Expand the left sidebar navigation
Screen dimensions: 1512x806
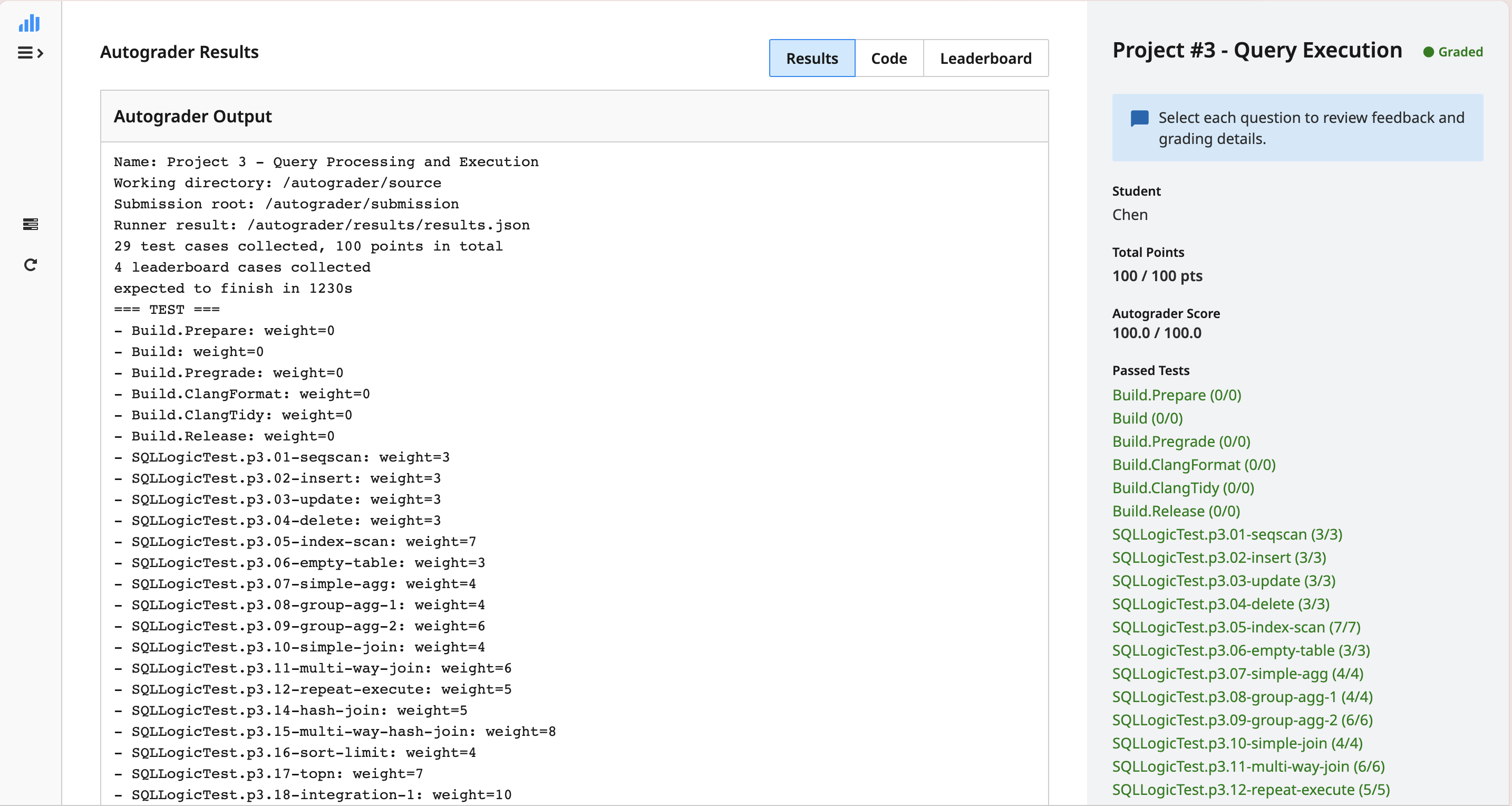(x=31, y=53)
